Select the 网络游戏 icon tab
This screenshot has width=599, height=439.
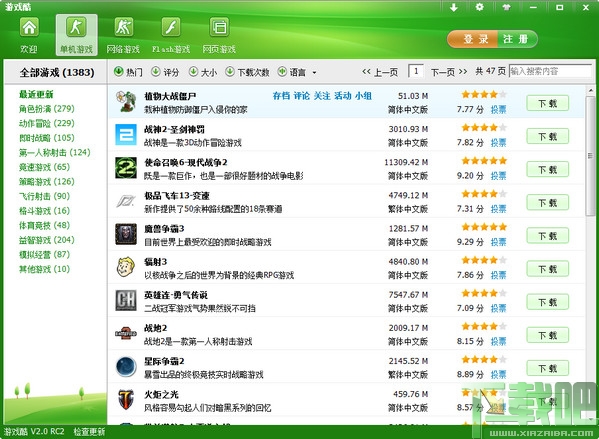pyautogui.click(x=123, y=28)
